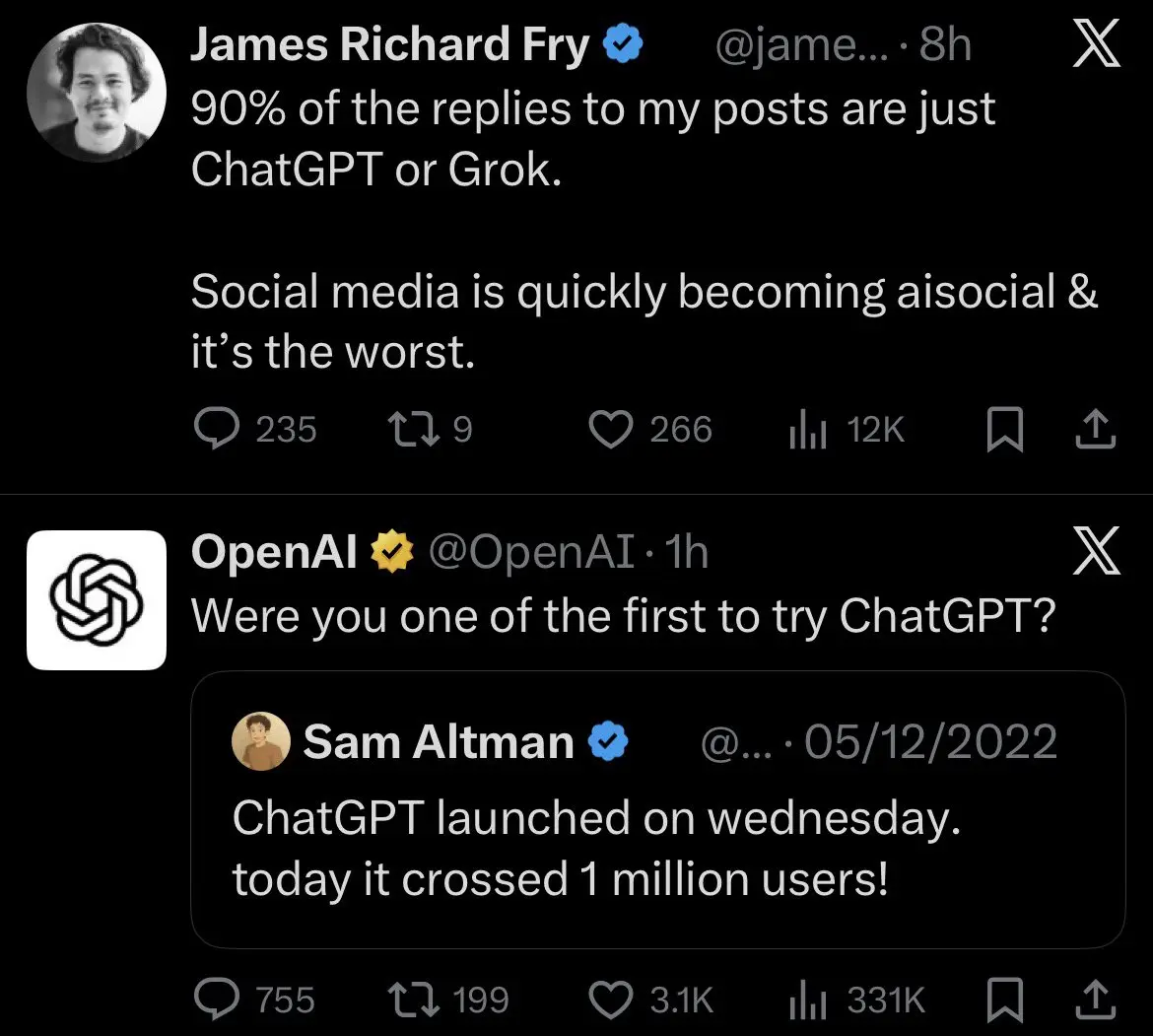Open the OpenAI logo avatar
The image size is (1153, 1036).
(x=97, y=599)
